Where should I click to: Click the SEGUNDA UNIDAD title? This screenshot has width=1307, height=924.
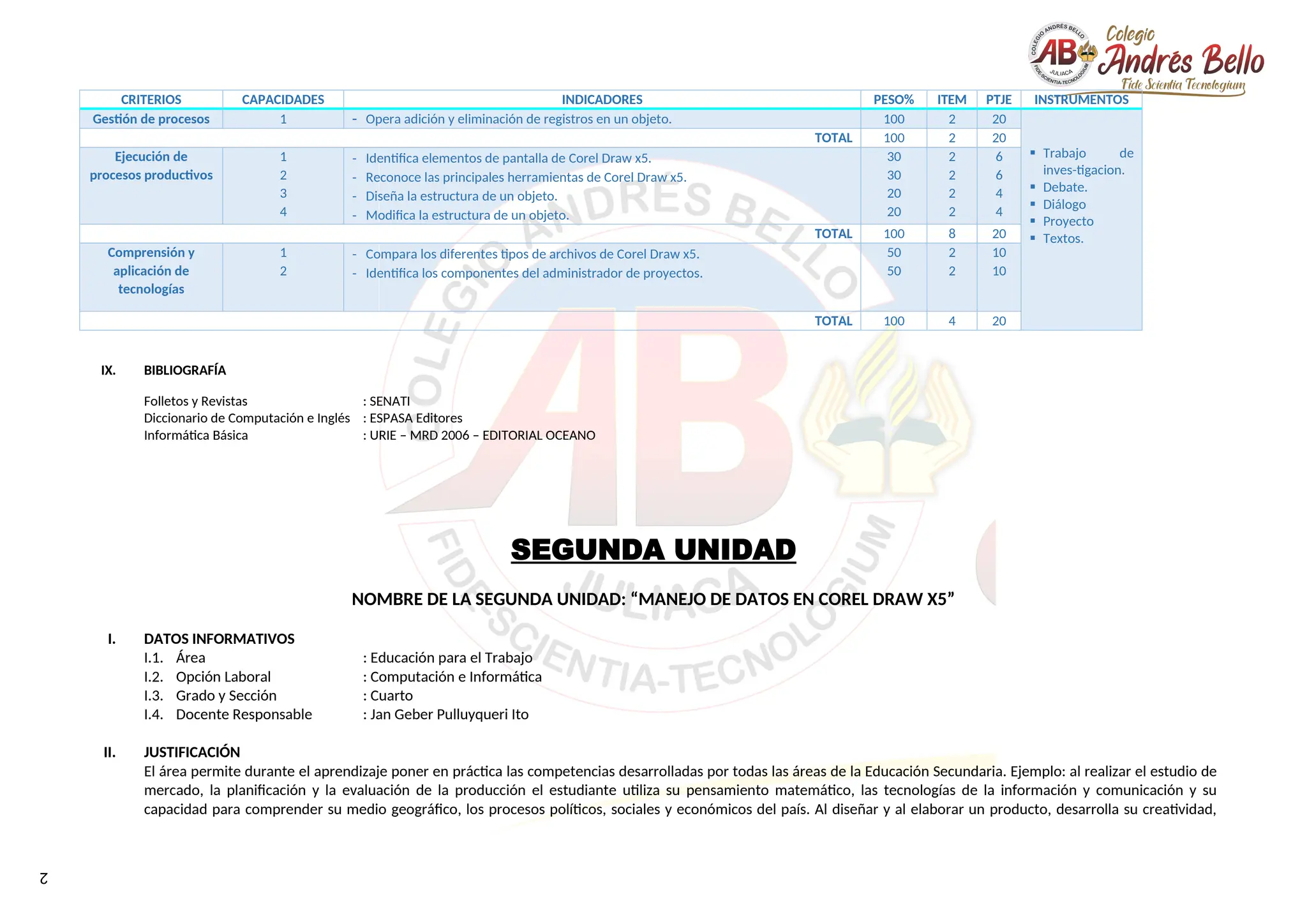click(653, 550)
